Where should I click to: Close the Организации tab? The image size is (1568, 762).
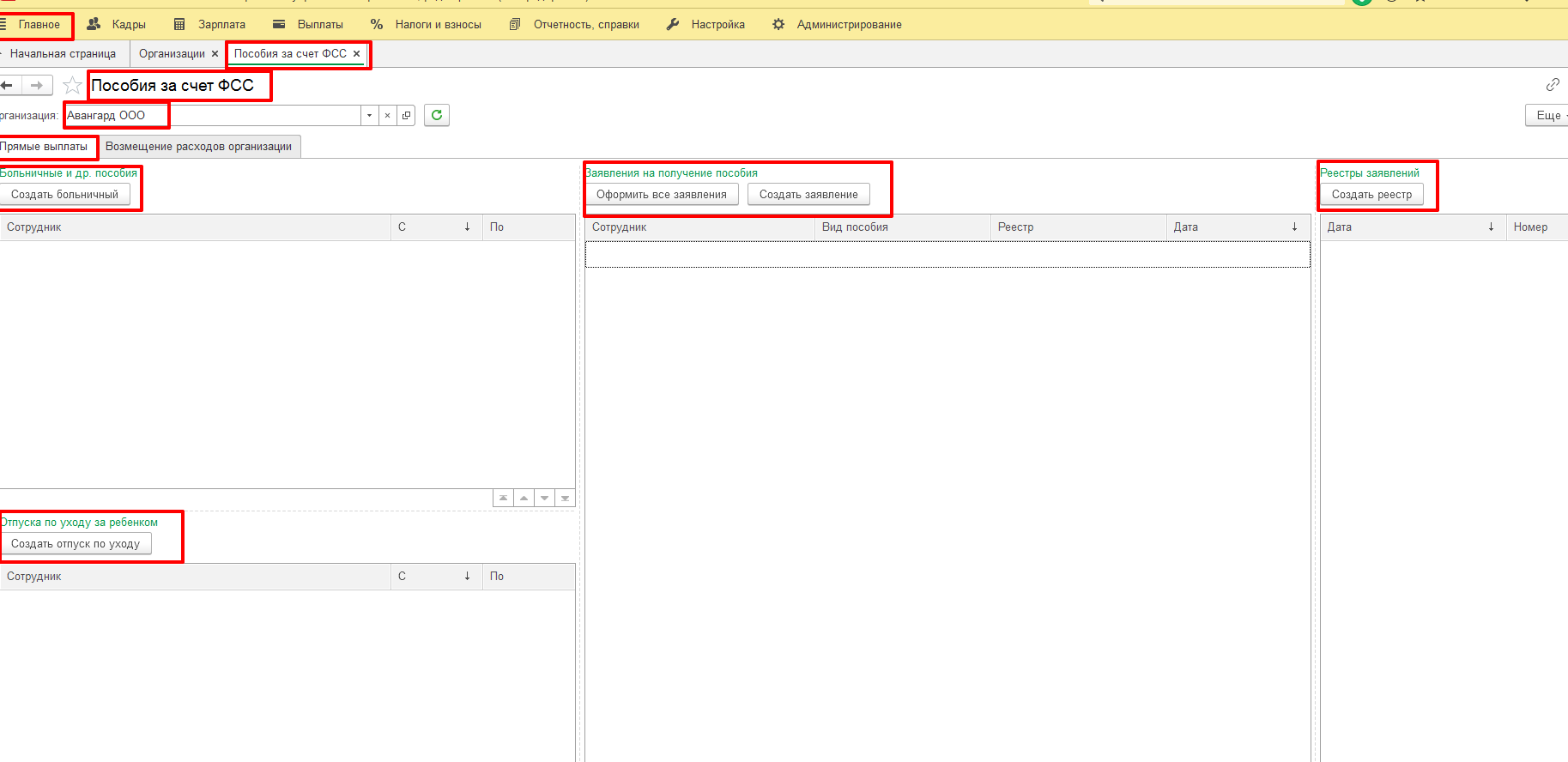[215, 54]
